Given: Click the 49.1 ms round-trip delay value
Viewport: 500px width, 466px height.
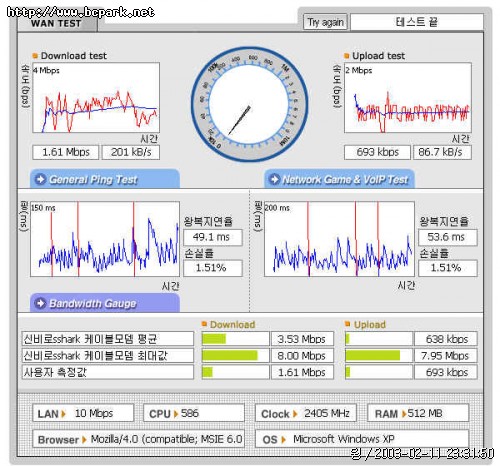Looking at the screenshot, I should pos(213,237).
